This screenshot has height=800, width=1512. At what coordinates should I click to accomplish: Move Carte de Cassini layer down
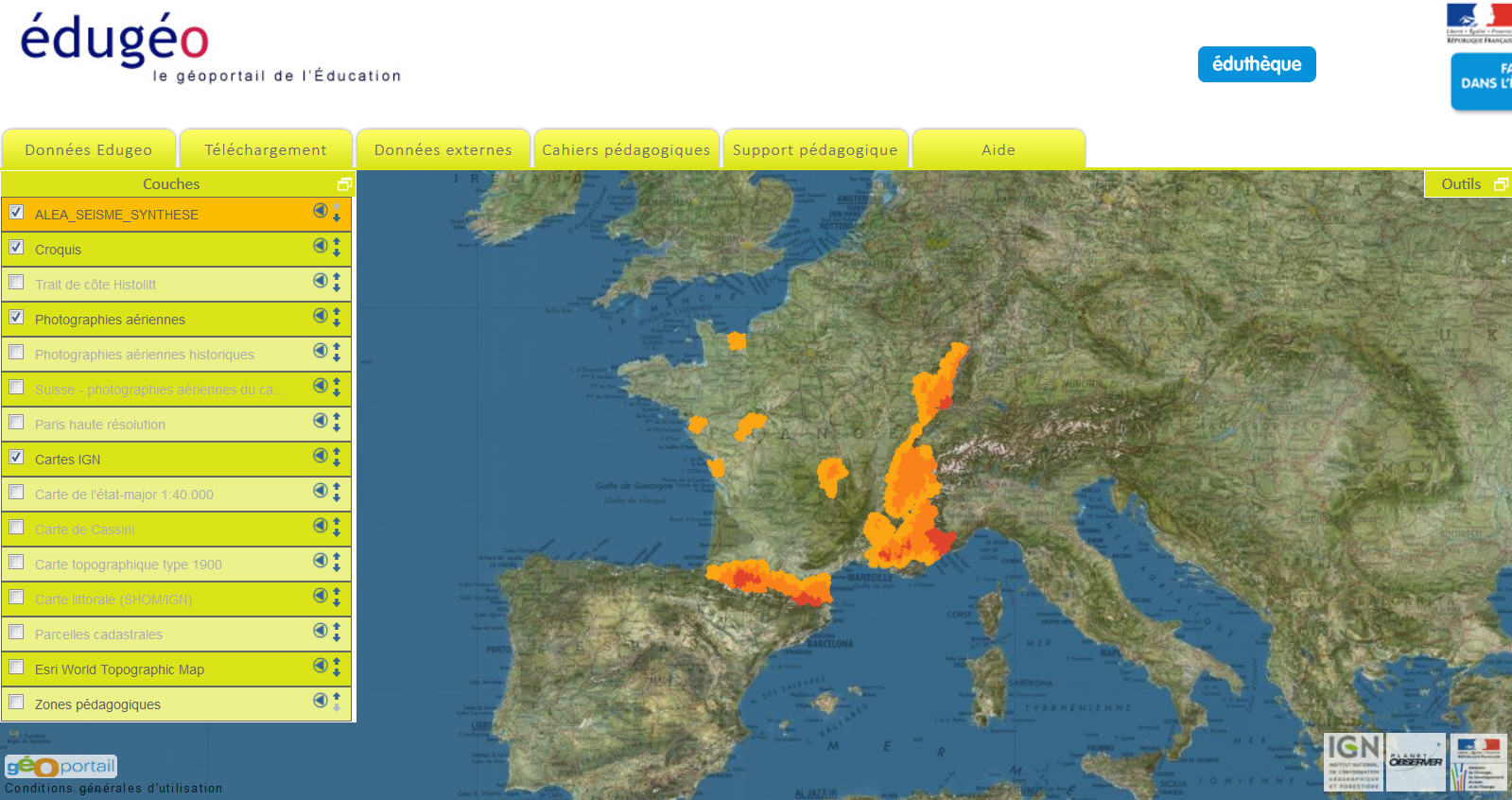[x=337, y=532]
